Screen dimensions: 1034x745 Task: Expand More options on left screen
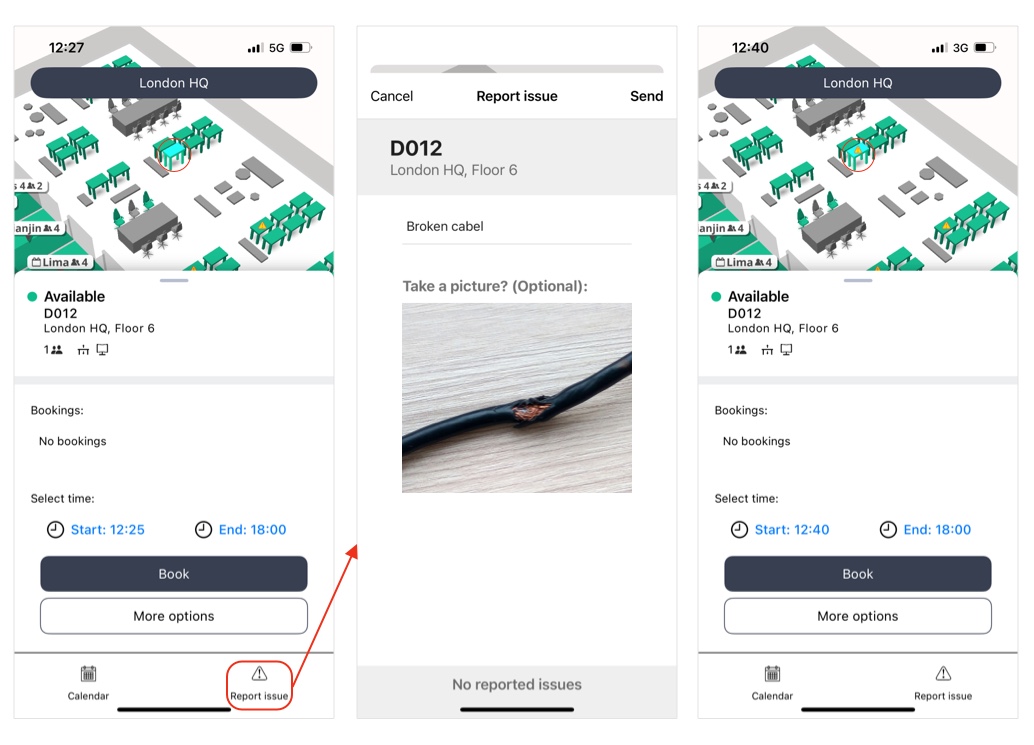[x=173, y=616]
